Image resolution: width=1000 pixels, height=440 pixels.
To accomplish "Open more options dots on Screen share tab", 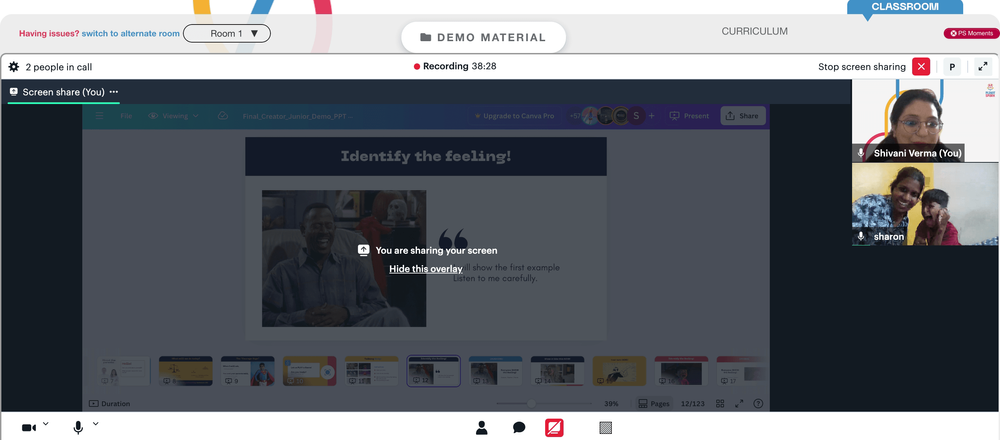I will 114,92.
